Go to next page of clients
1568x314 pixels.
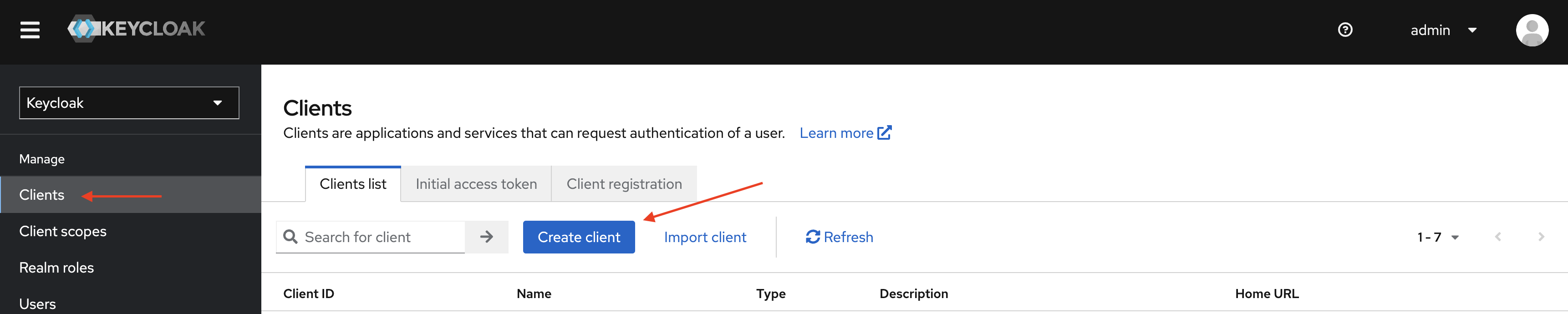click(x=1541, y=237)
